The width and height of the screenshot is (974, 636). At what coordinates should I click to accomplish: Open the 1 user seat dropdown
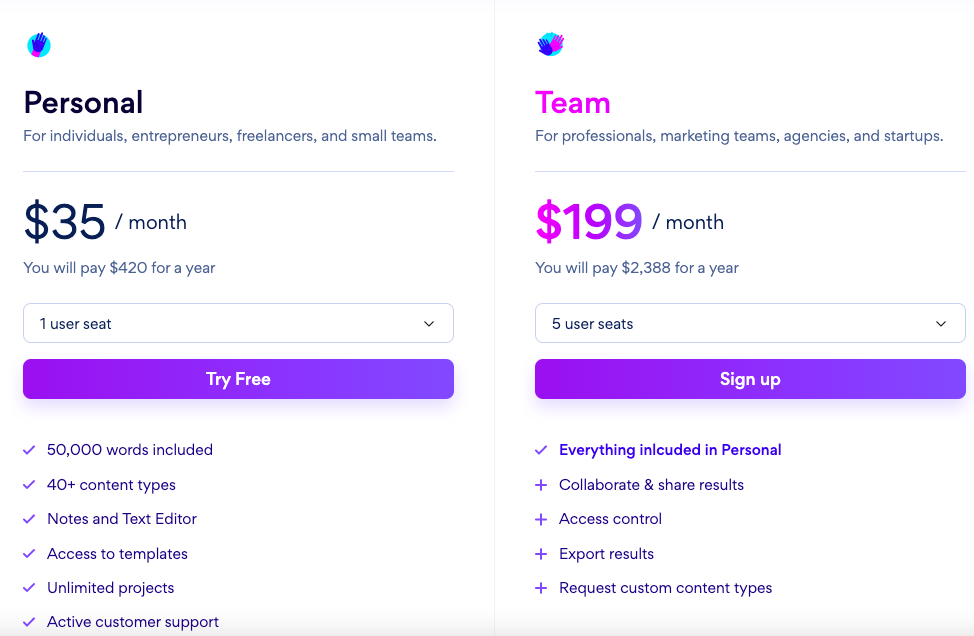pos(239,323)
